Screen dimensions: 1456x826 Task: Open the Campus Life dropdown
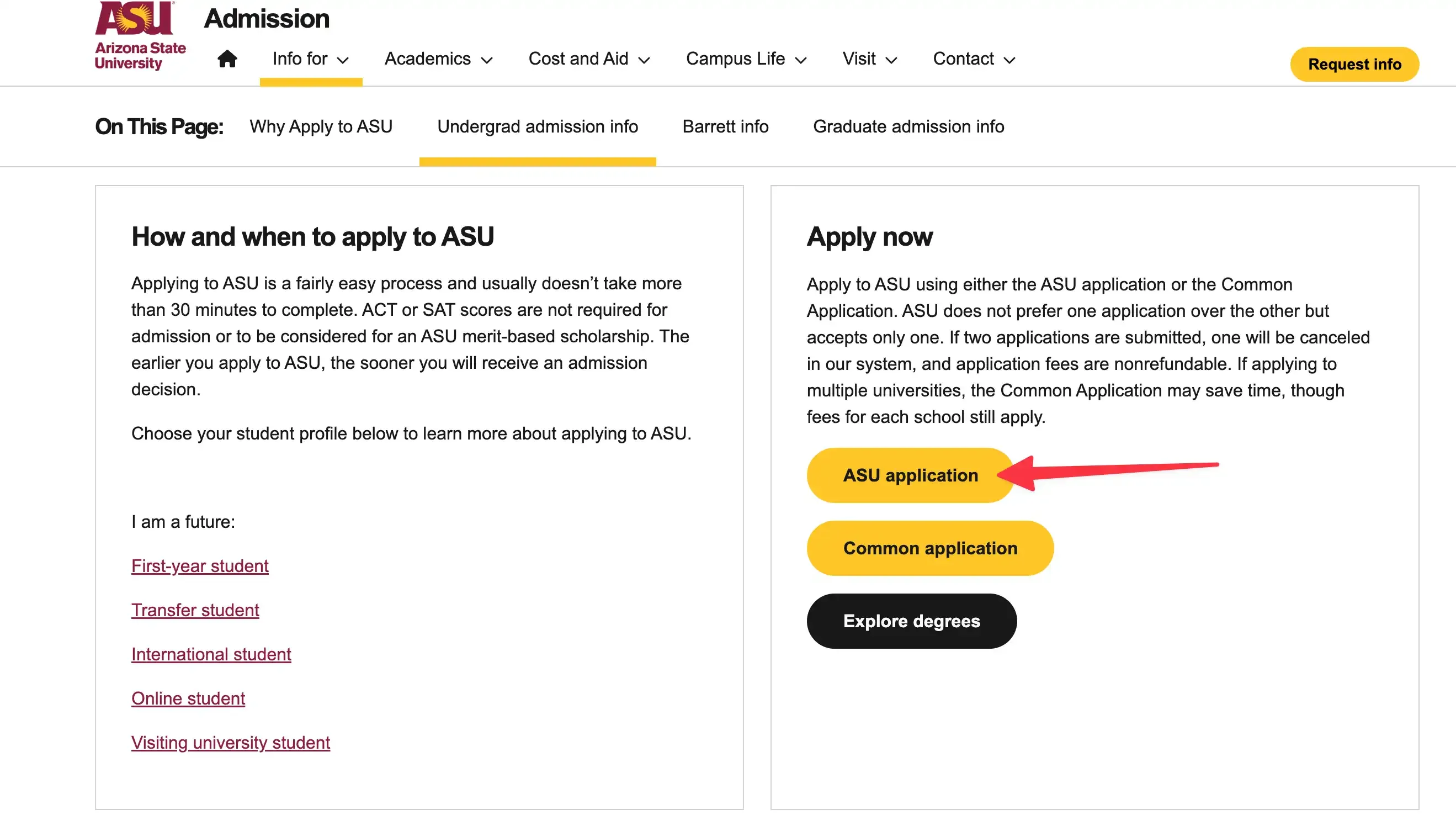click(x=746, y=59)
